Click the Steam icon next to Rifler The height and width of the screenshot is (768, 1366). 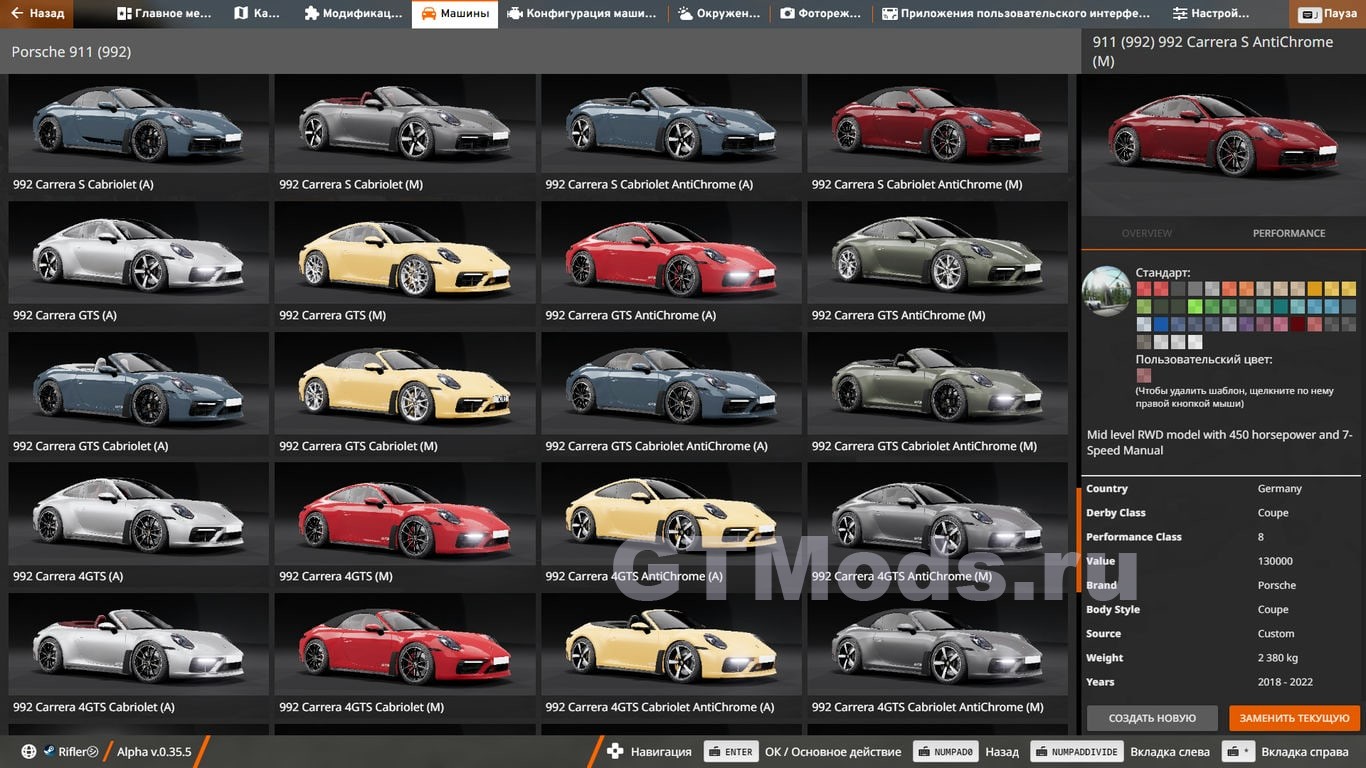tap(48, 751)
